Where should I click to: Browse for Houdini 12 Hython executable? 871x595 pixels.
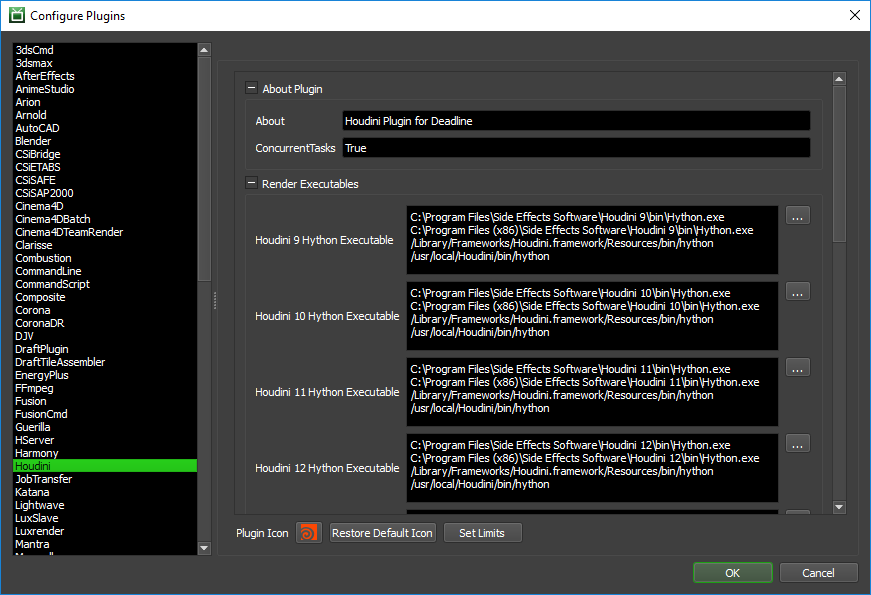[797, 444]
